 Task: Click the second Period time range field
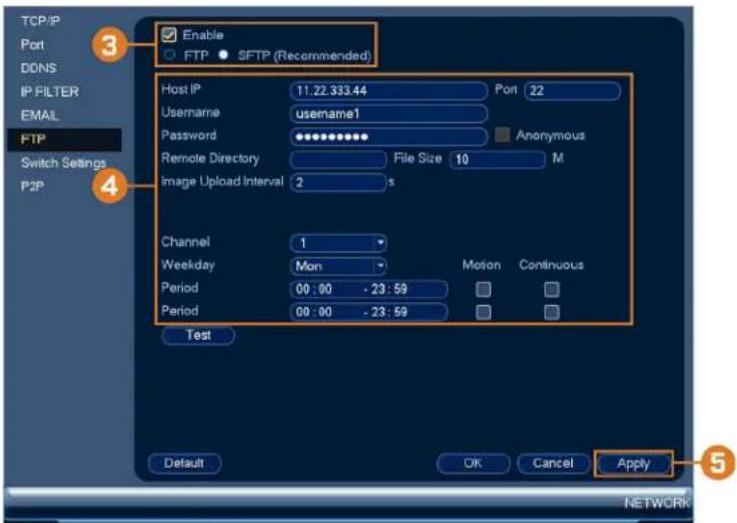[369, 312]
